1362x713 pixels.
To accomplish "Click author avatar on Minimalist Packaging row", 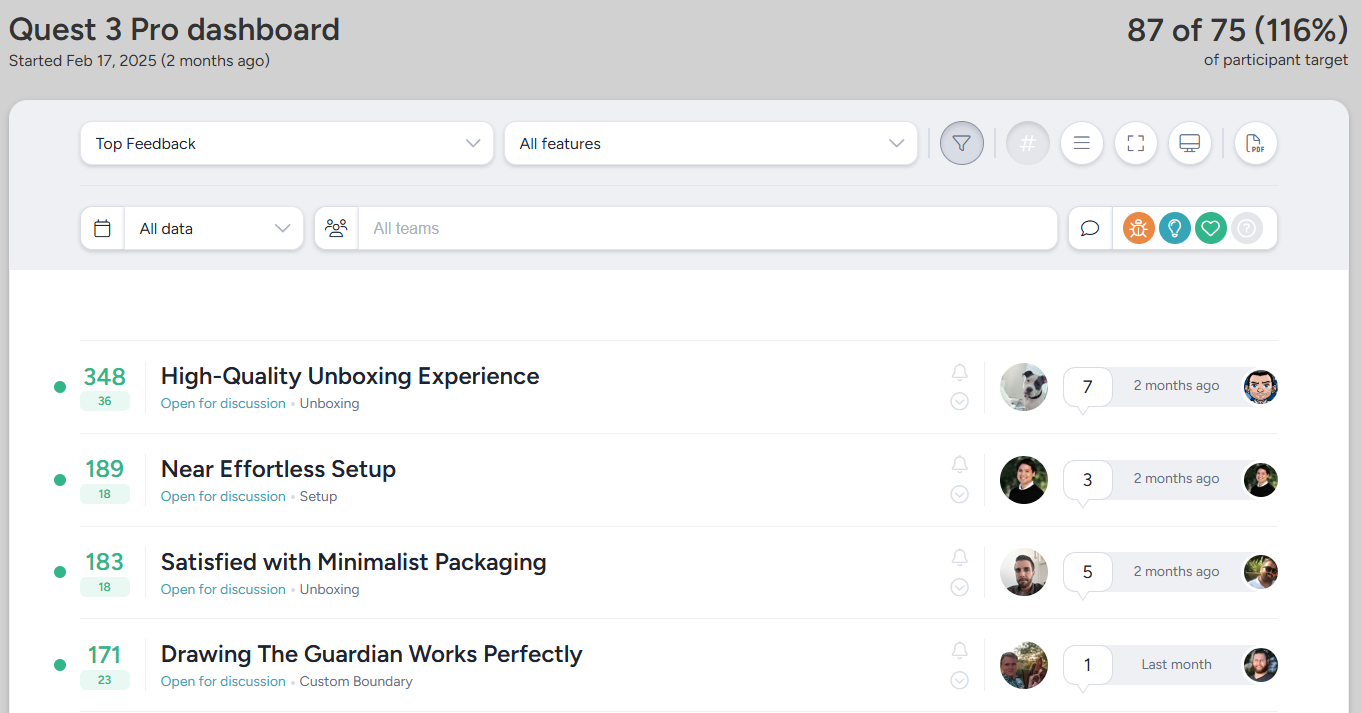I will tap(1024, 572).
